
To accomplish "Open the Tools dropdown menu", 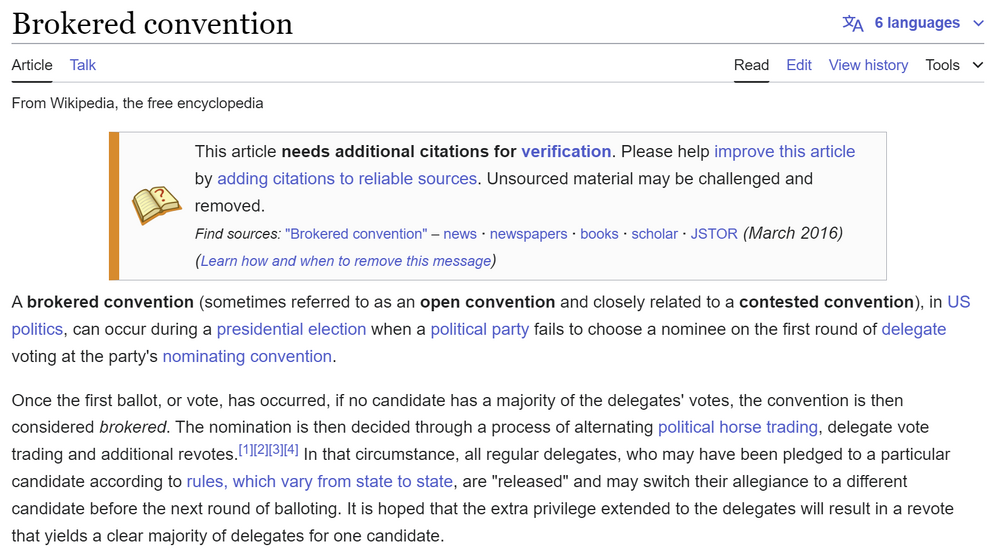I will pos(954,65).
